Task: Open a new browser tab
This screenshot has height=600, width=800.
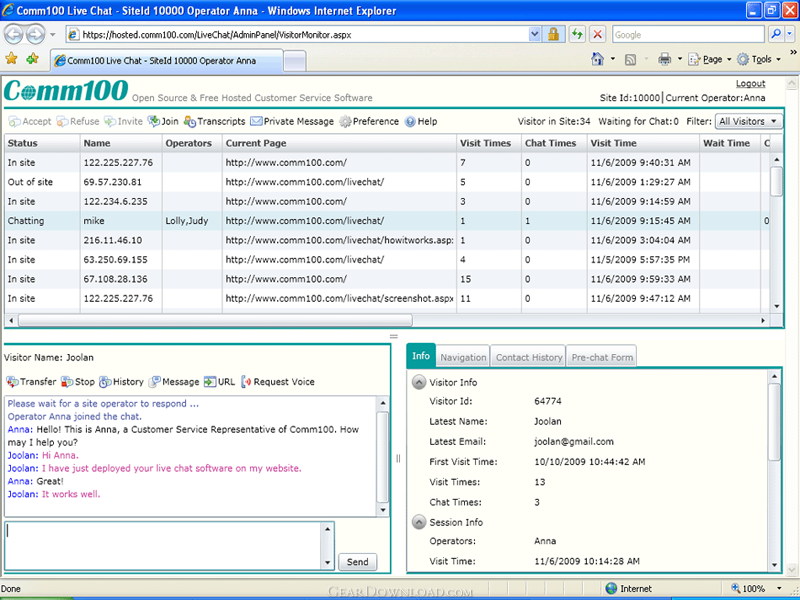Action: (295, 61)
